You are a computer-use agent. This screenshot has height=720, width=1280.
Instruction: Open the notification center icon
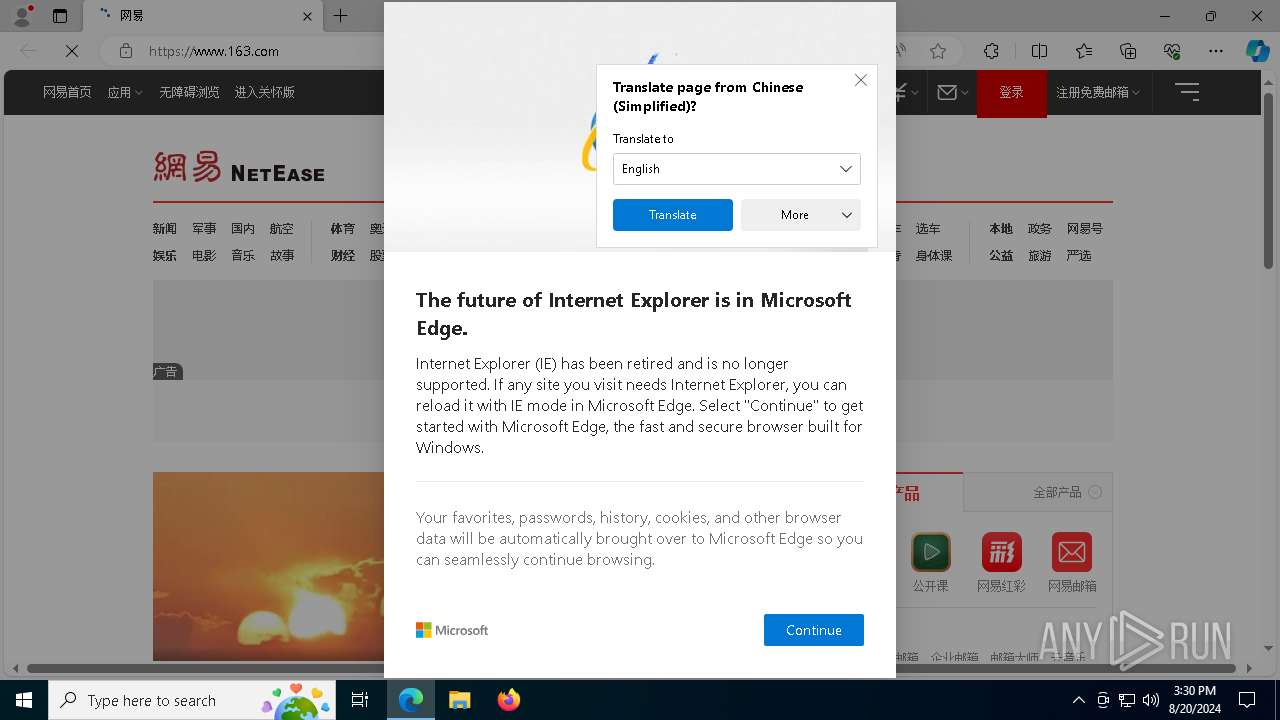click(1247, 700)
